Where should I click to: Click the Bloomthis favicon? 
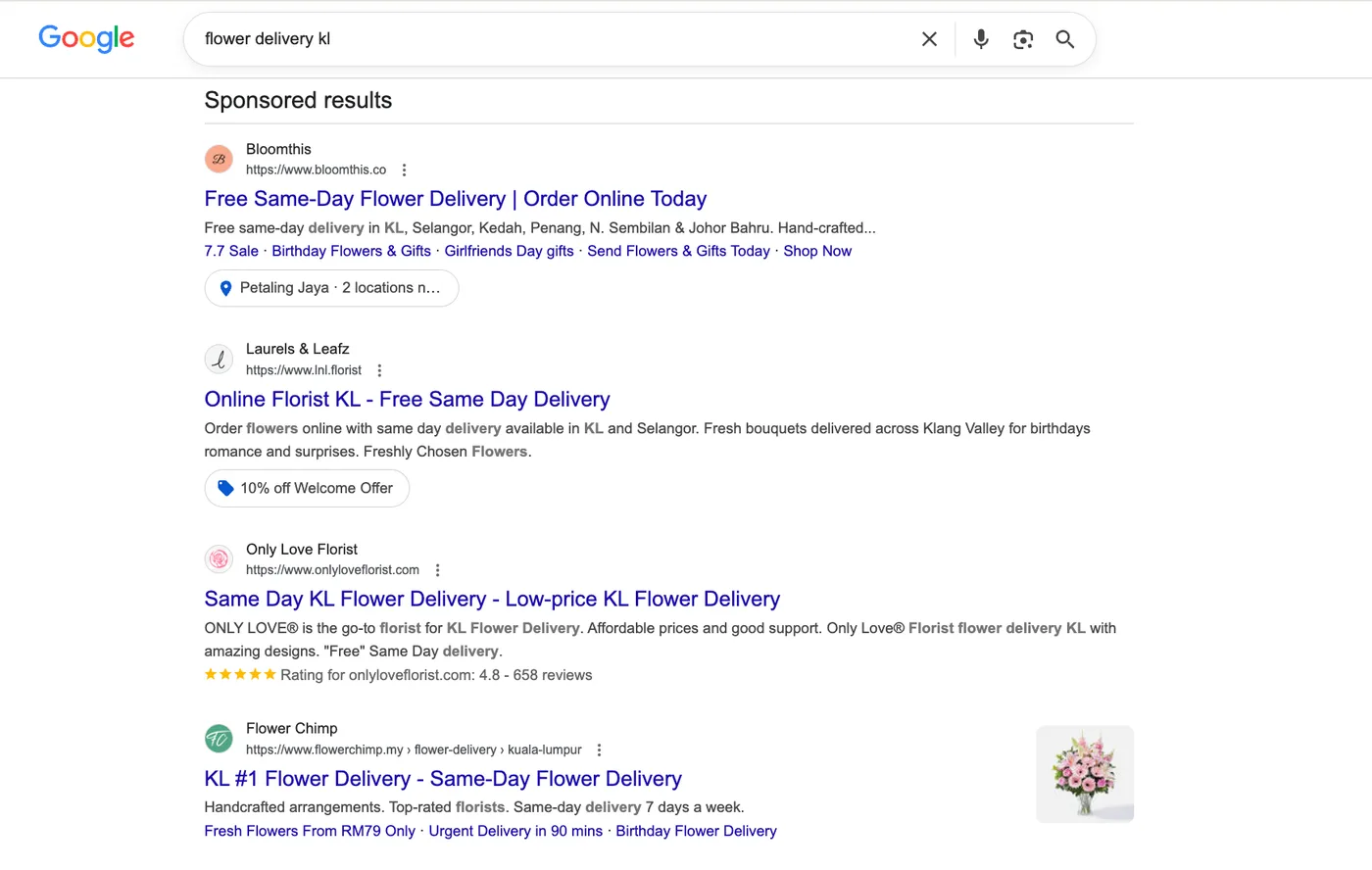(219, 159)
